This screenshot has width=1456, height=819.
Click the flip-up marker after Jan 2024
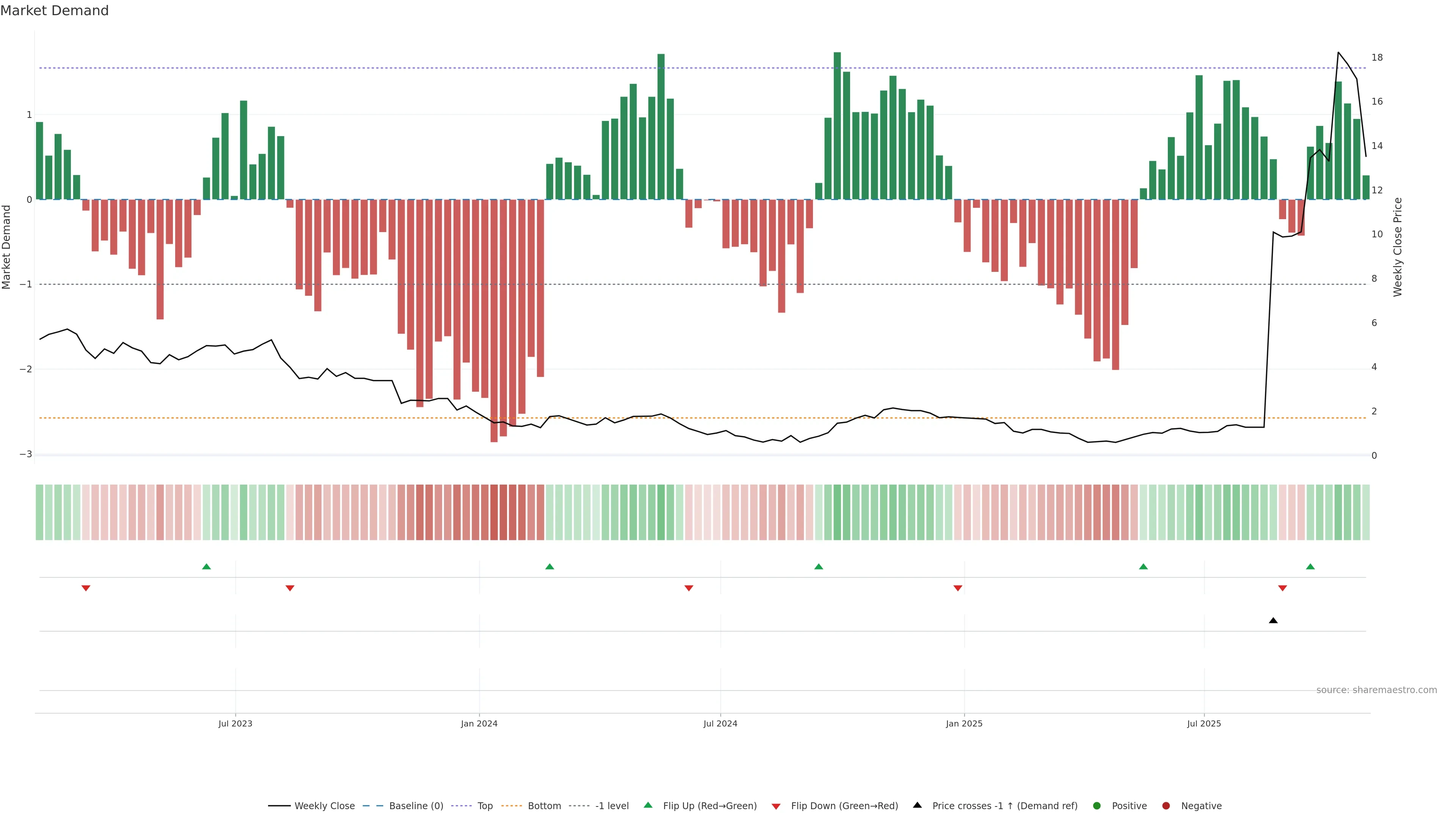pyautogui.click(x=549, y=566)
